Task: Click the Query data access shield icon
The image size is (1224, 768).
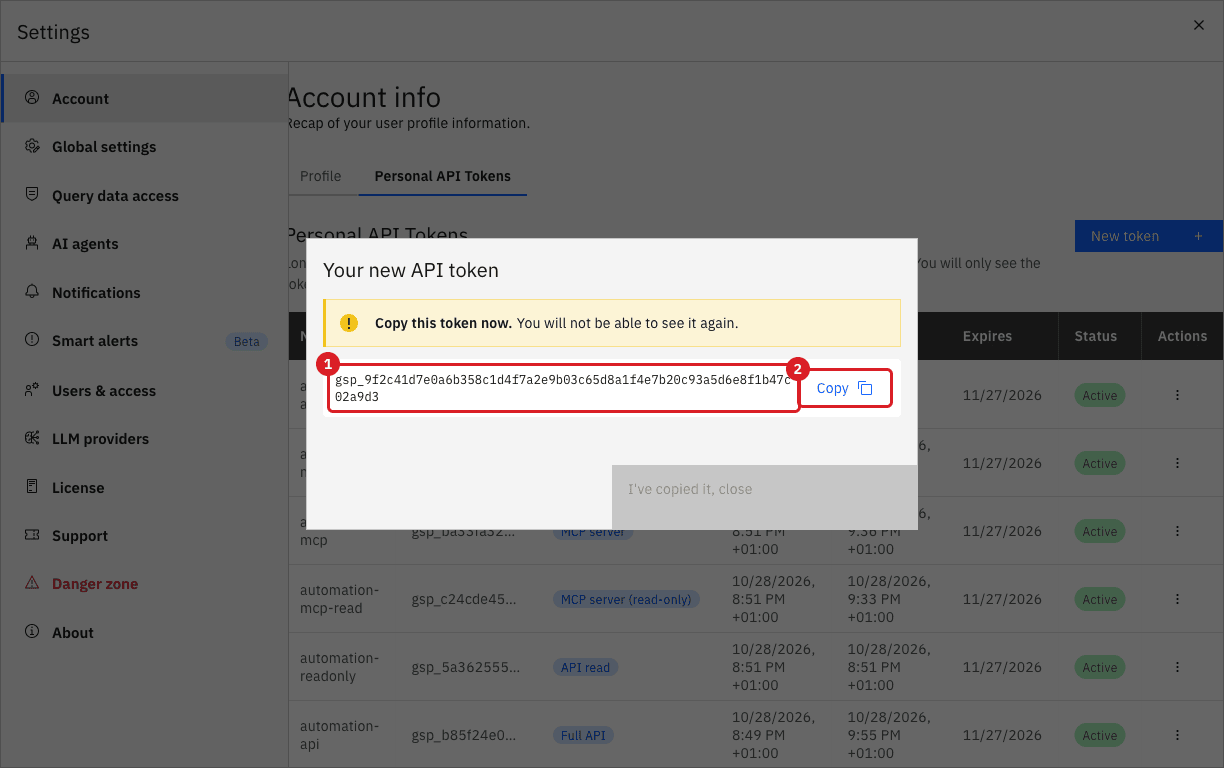Action: coord(32,195)
